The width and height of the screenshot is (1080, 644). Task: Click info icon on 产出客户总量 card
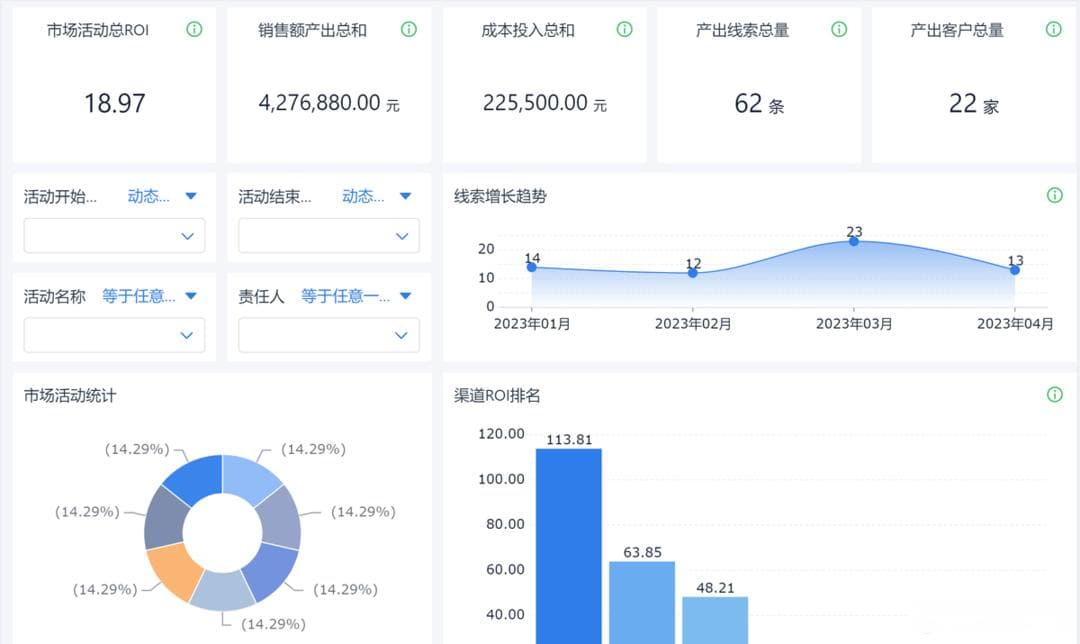(1054, 29)
